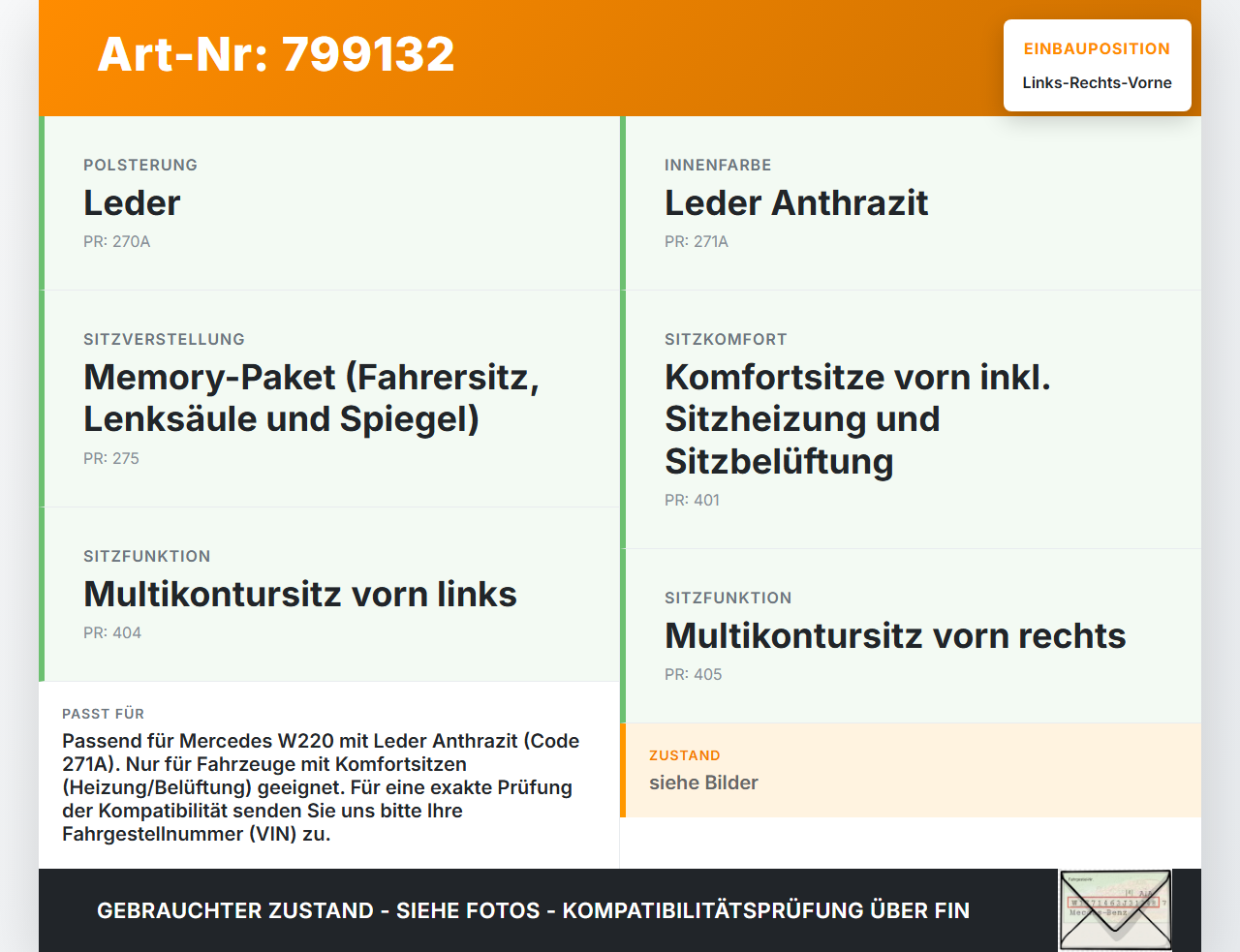
Task: Select Komfortsitze vorn inkl. Sitzheizung text
Action: [857, 419]
